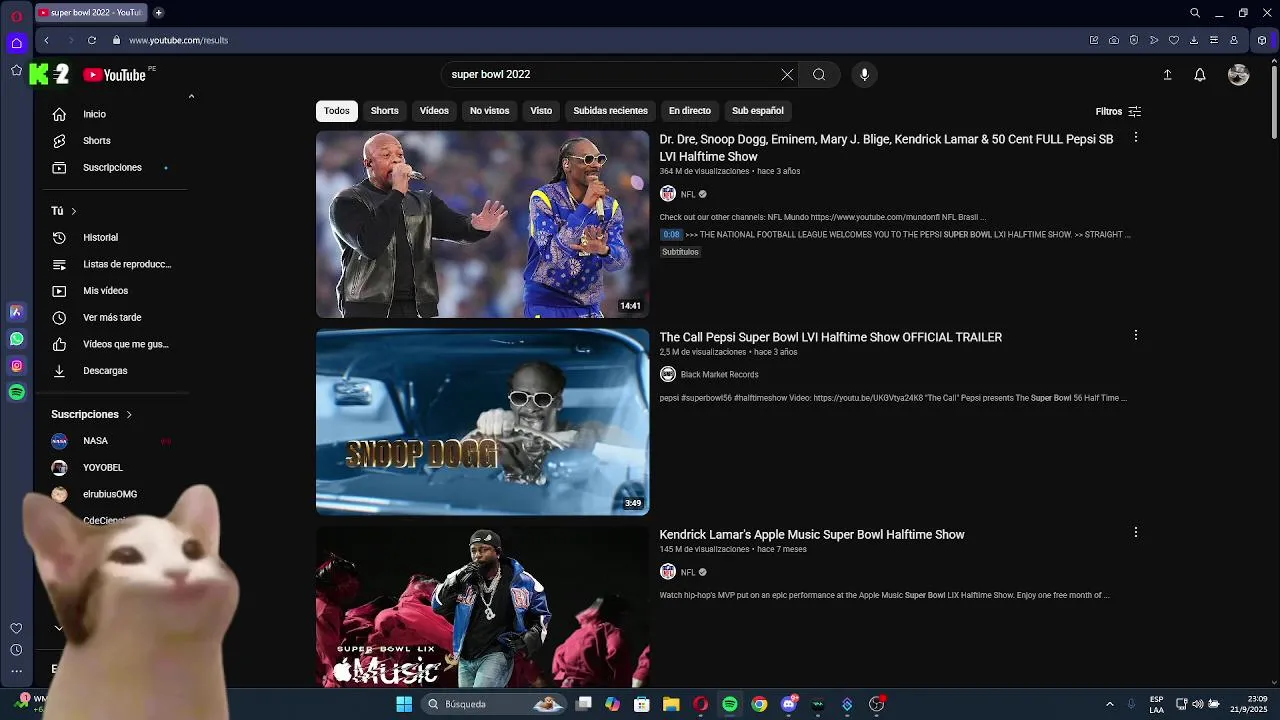This screenshot has height=720, width=1280.
Task: Open the Filtros options
Action: (x=1118, y=112)
